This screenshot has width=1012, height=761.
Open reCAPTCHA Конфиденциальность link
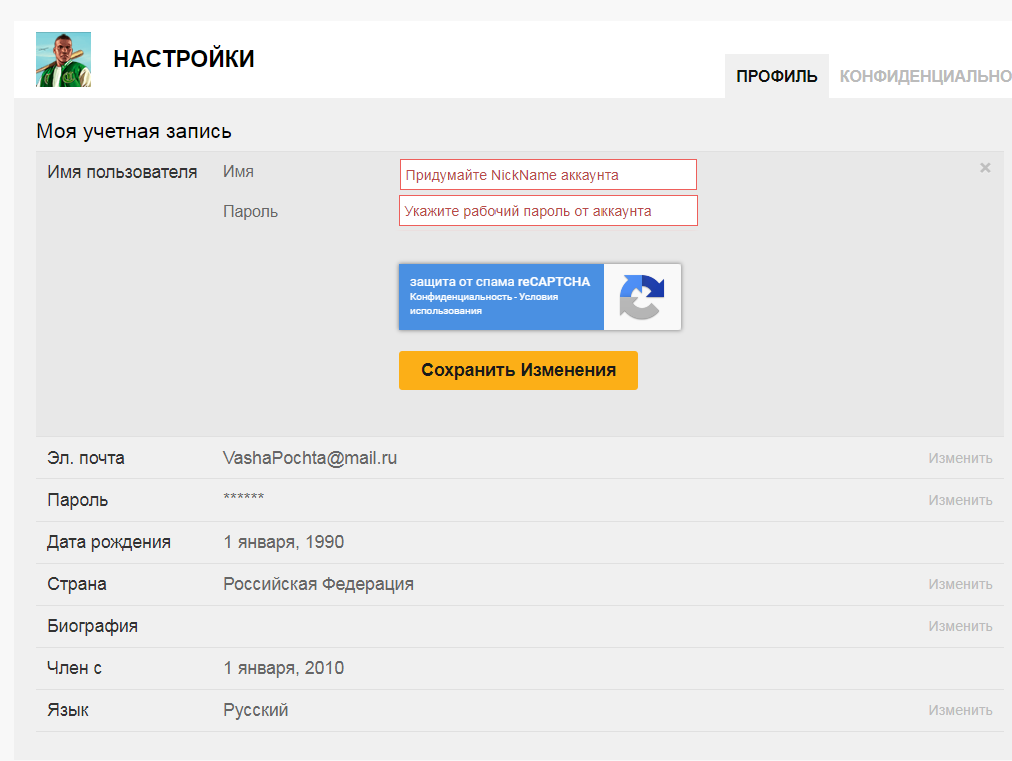[460, 297]
